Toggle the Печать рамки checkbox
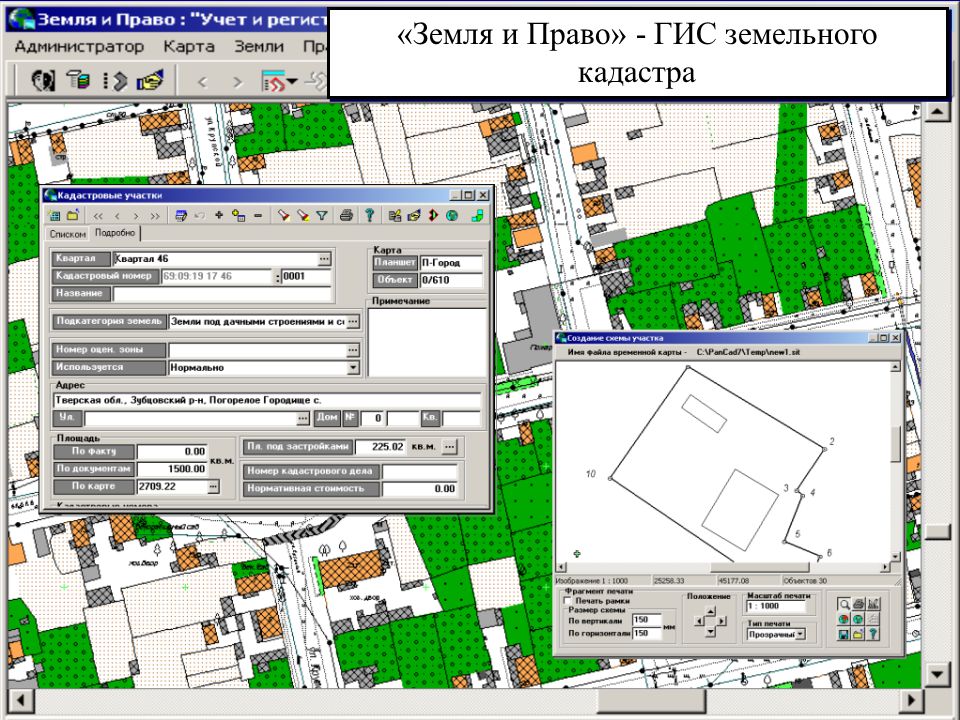The width and height of the screenshot is (960, 720). tap(568, 601)
